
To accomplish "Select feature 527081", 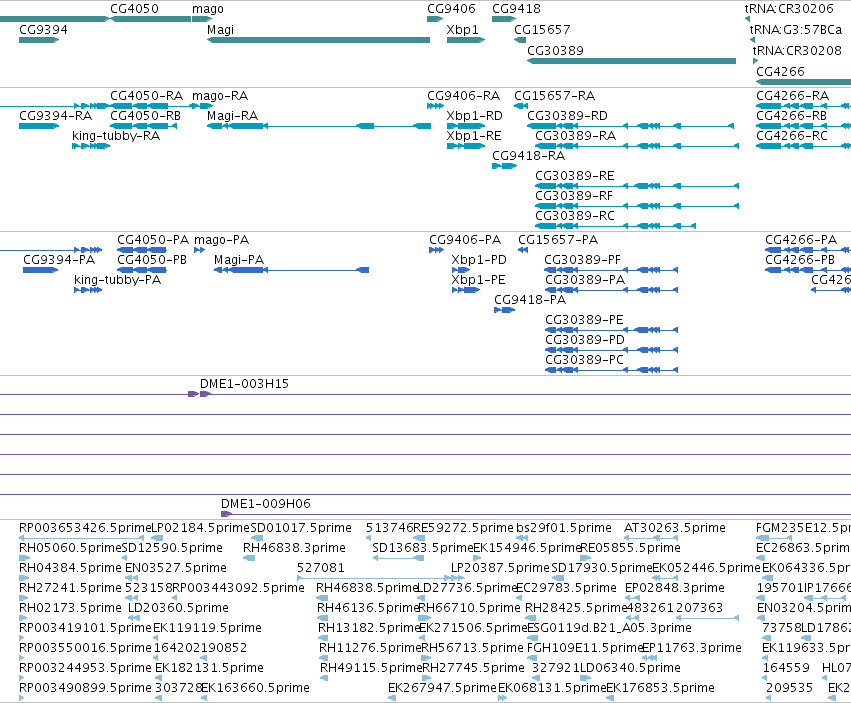I will 381,579.
